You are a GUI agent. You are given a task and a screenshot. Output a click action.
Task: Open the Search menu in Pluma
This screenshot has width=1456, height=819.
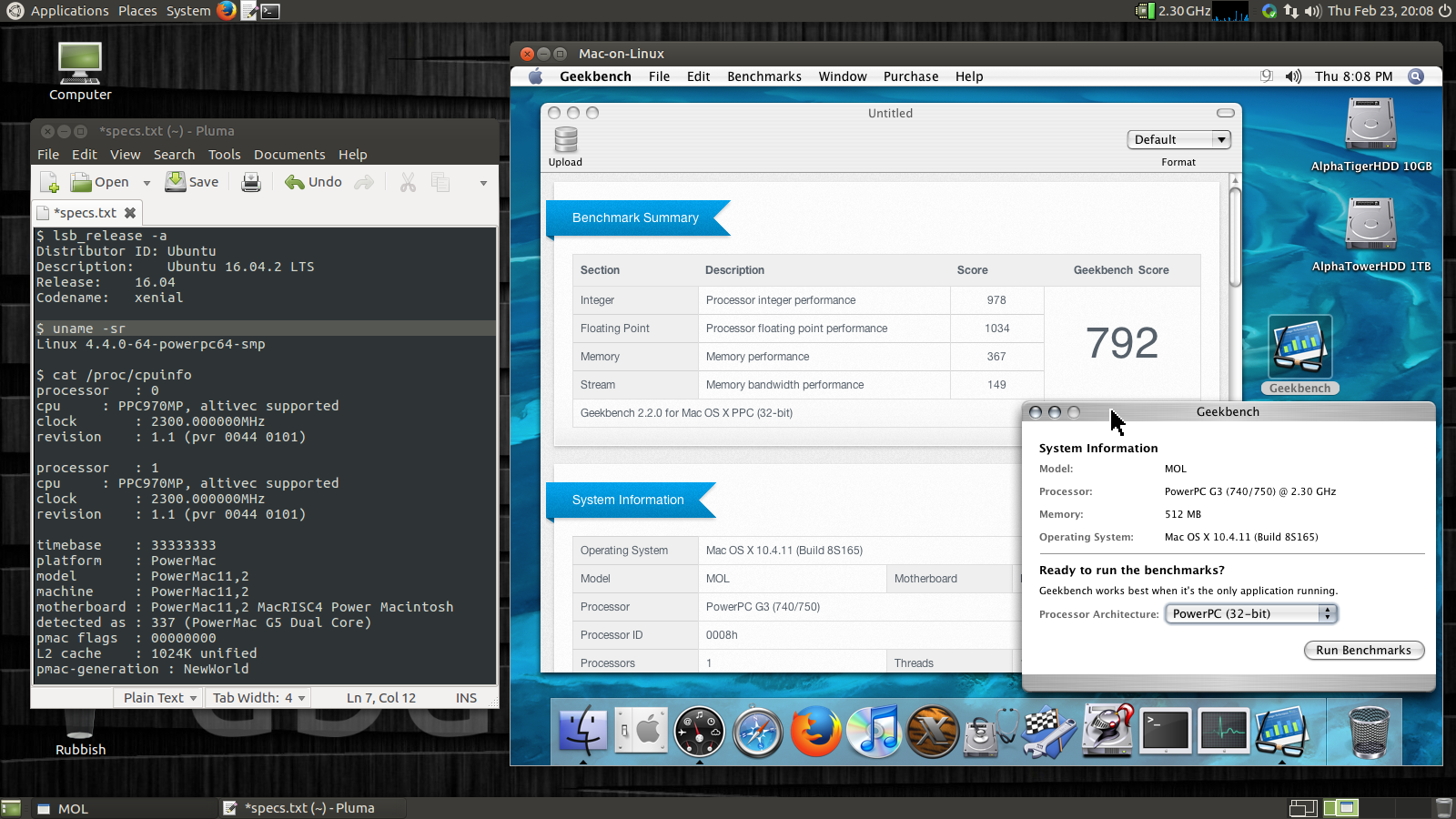tap(174, 155)
